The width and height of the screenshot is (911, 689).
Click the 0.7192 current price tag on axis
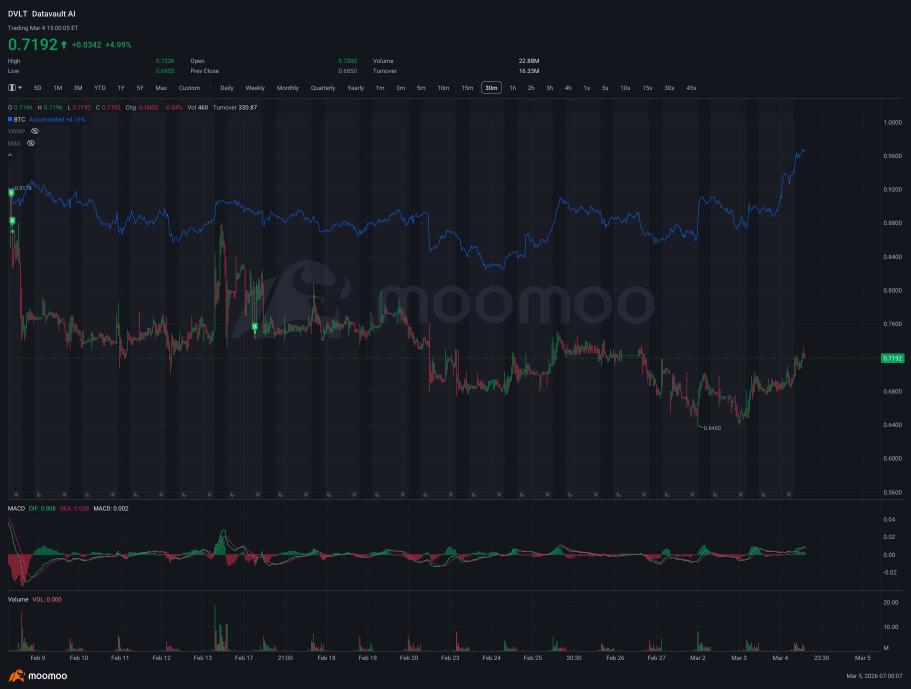pyautogui.click(x=892, y=358)
